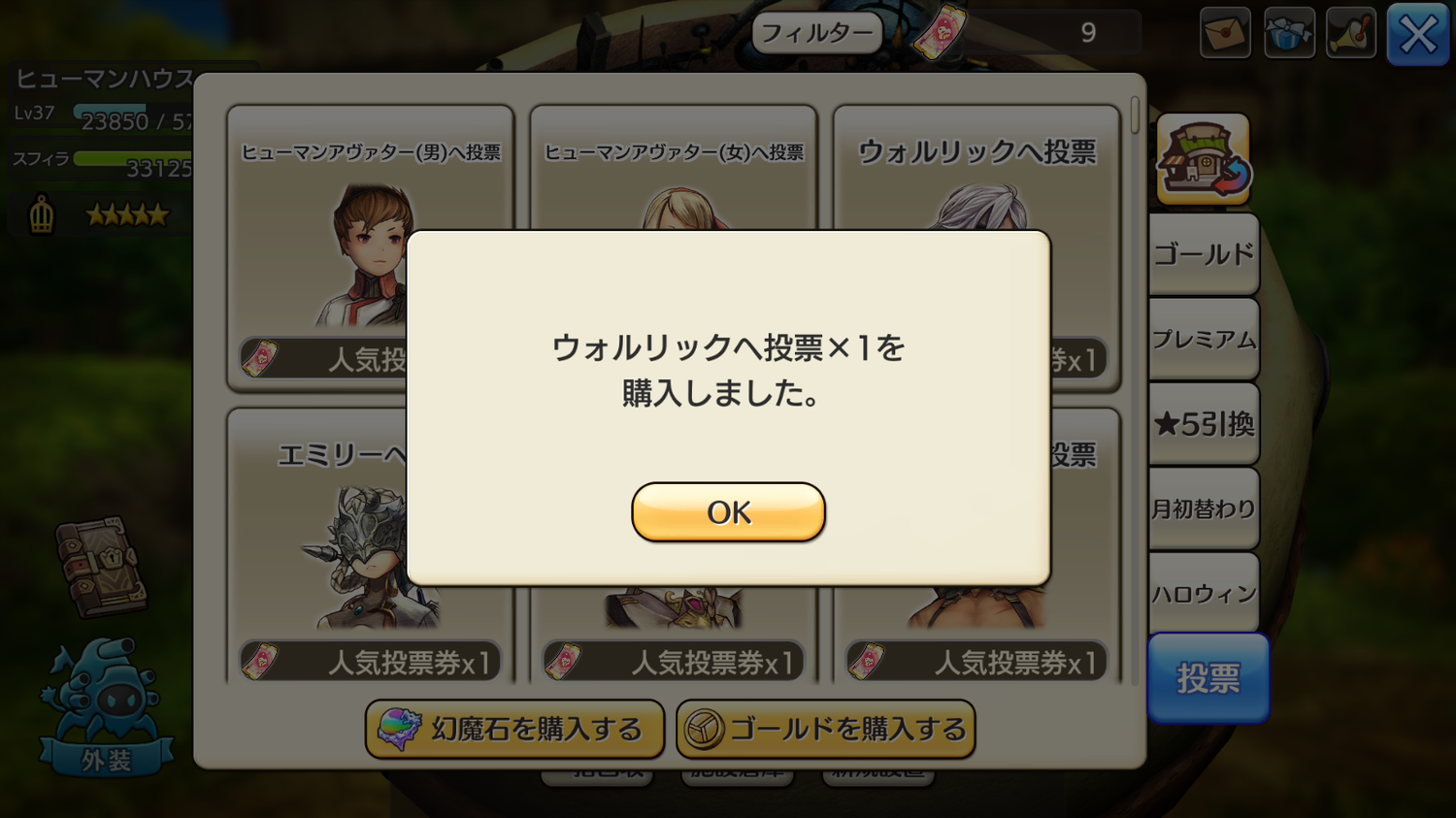
Task: Select the blue 投票 tab
Action: pos(1208,678)
